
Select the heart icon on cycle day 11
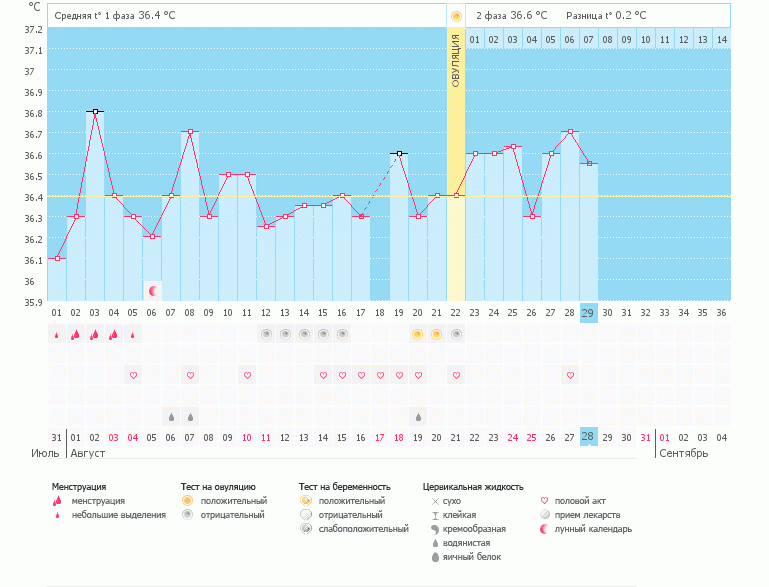pos(247,375)
